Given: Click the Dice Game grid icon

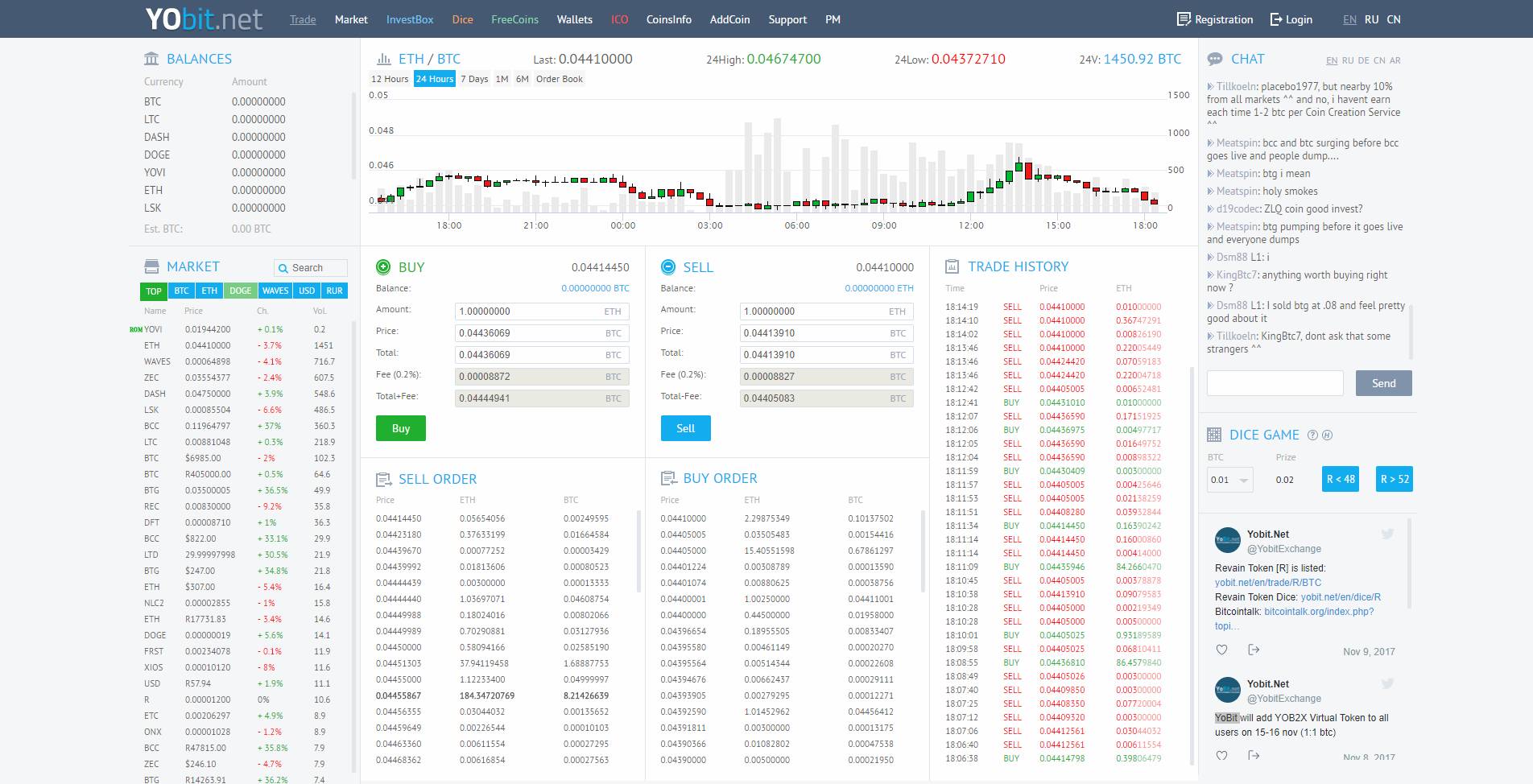Looking at the screenshot, I should point(1214,435).
